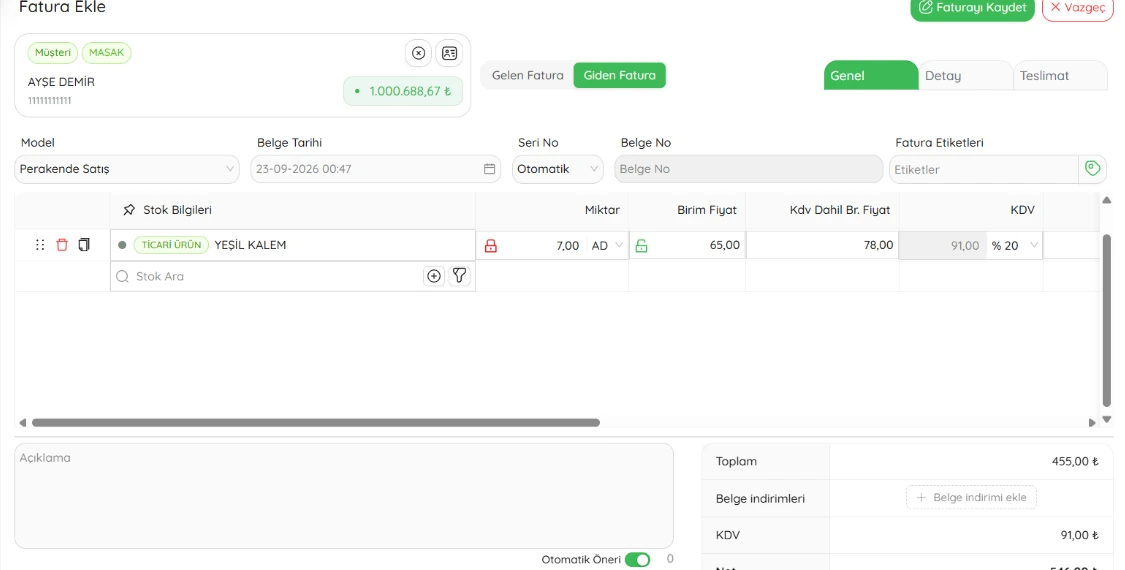
Task: Toggle the Otomatik Öneri switch
Action: 637,559
